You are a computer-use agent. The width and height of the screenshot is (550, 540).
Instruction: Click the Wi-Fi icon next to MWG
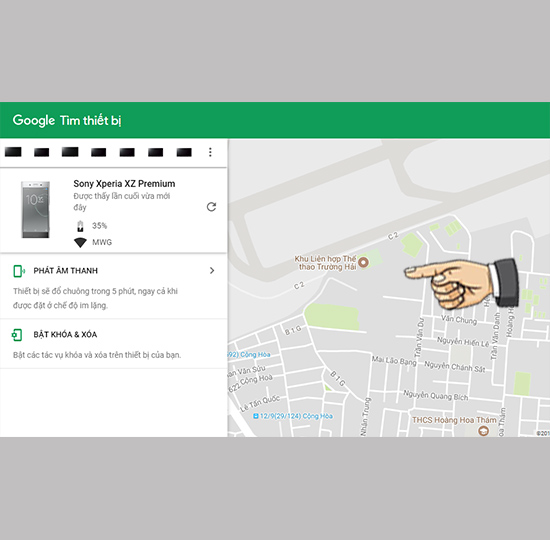pyautogui.click(x=80, y=242)
